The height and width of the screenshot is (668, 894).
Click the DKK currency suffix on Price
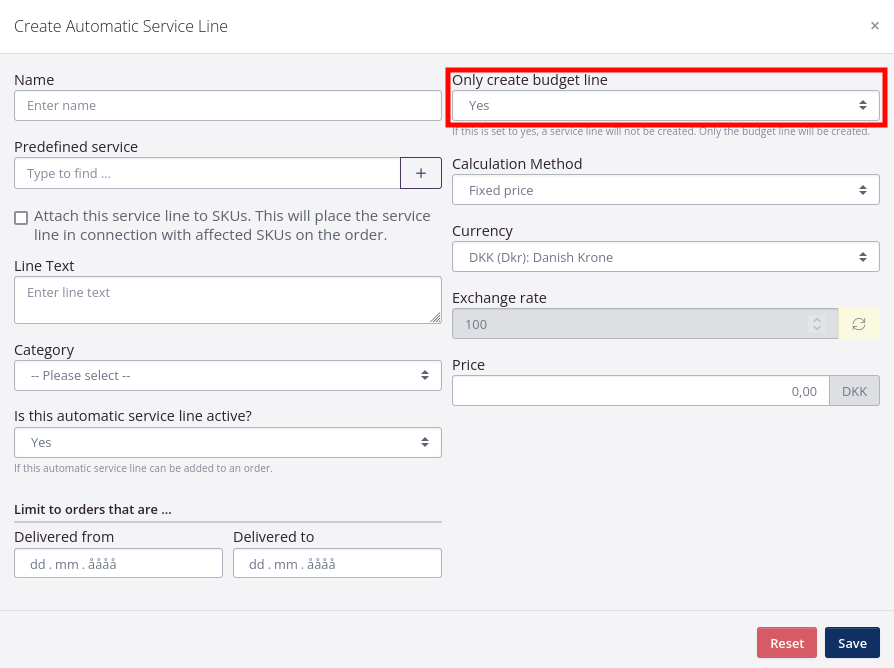[854, 391]
